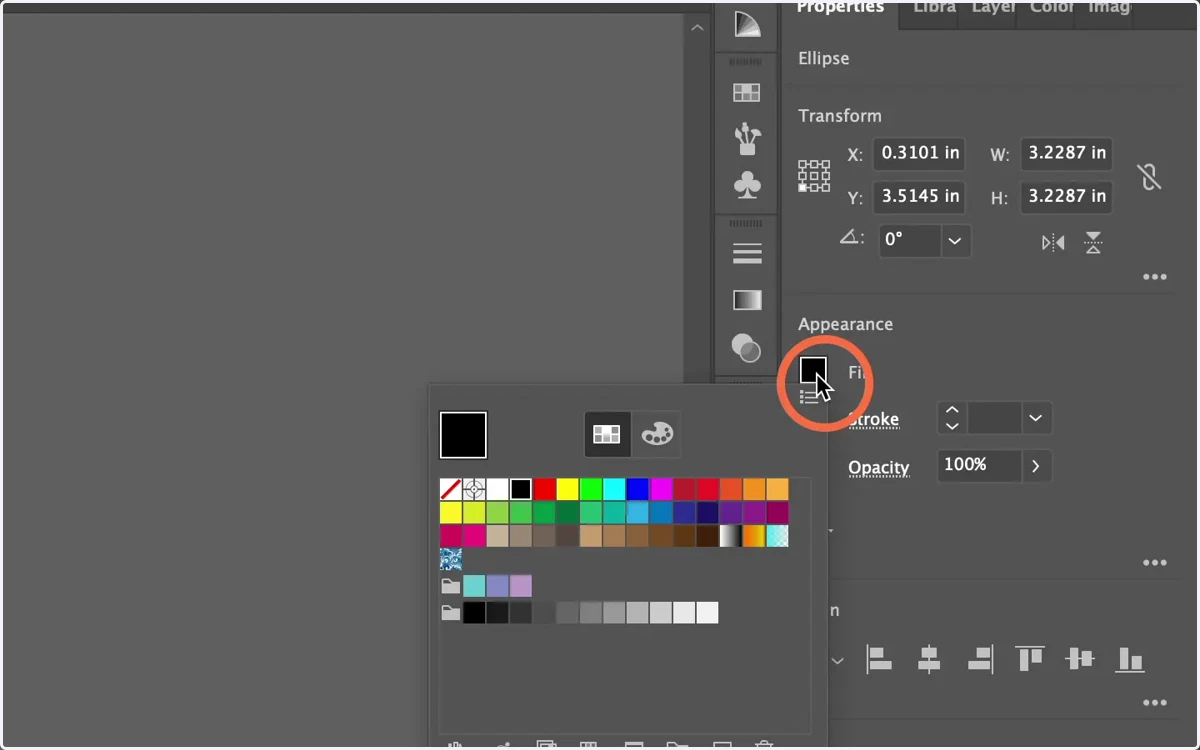Switch fill popup to Swatches view
This screenshot has width=1200, height=750.
pyautogui.click(x=607, y=434)
